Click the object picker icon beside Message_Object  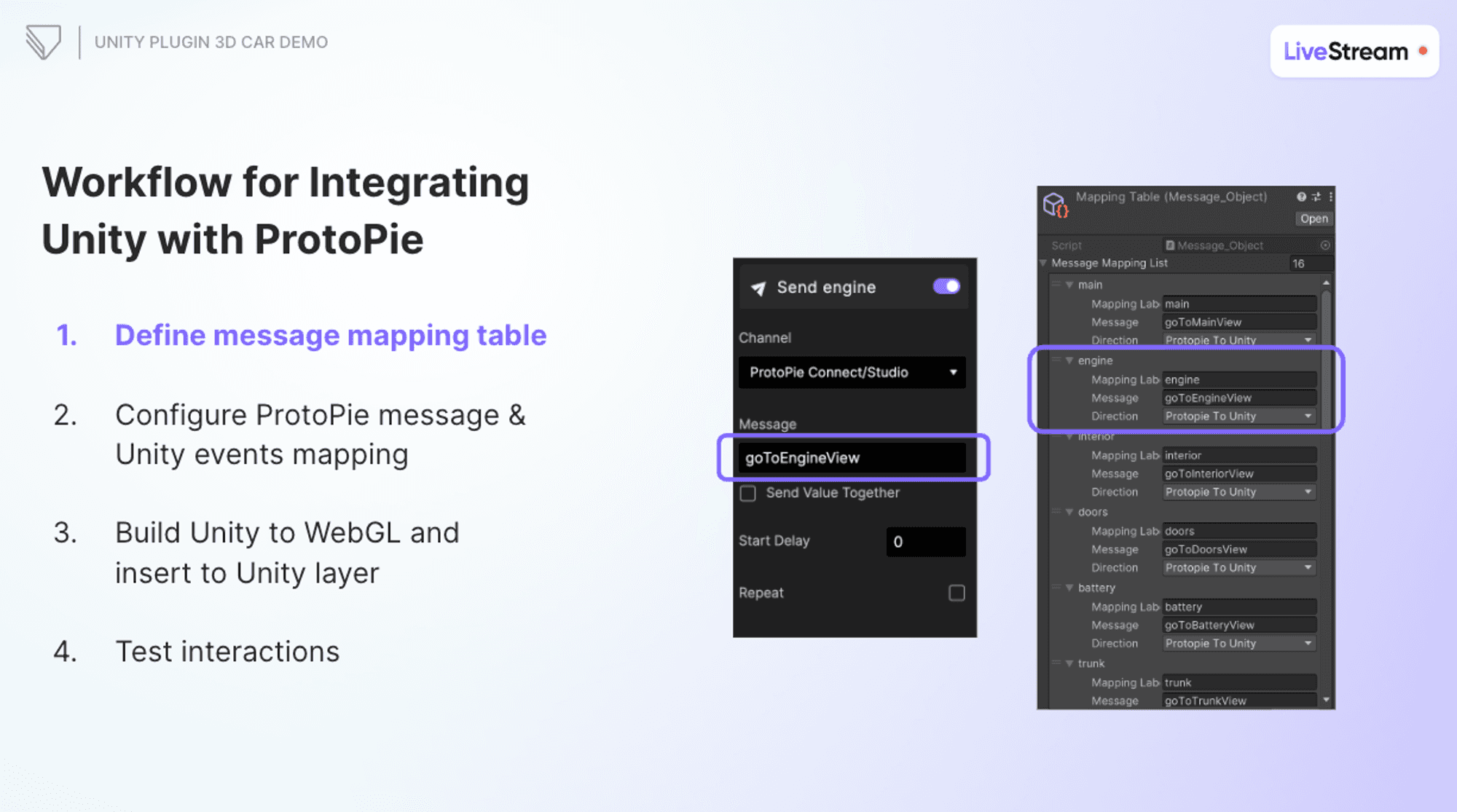coord(1326,245)
